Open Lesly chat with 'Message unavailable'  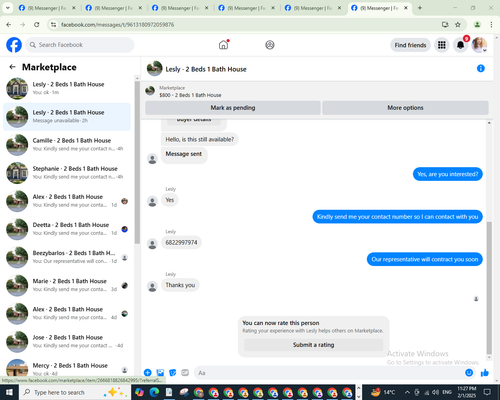point(67,117)
